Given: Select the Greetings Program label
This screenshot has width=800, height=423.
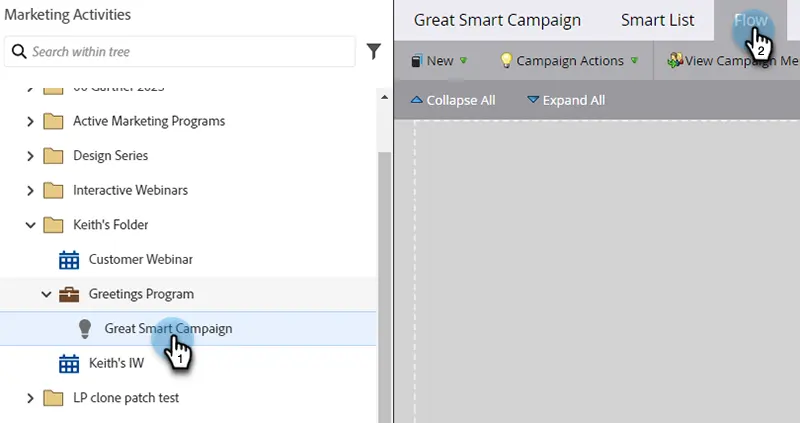Looking at the screenshot, I should coord(141,294).
